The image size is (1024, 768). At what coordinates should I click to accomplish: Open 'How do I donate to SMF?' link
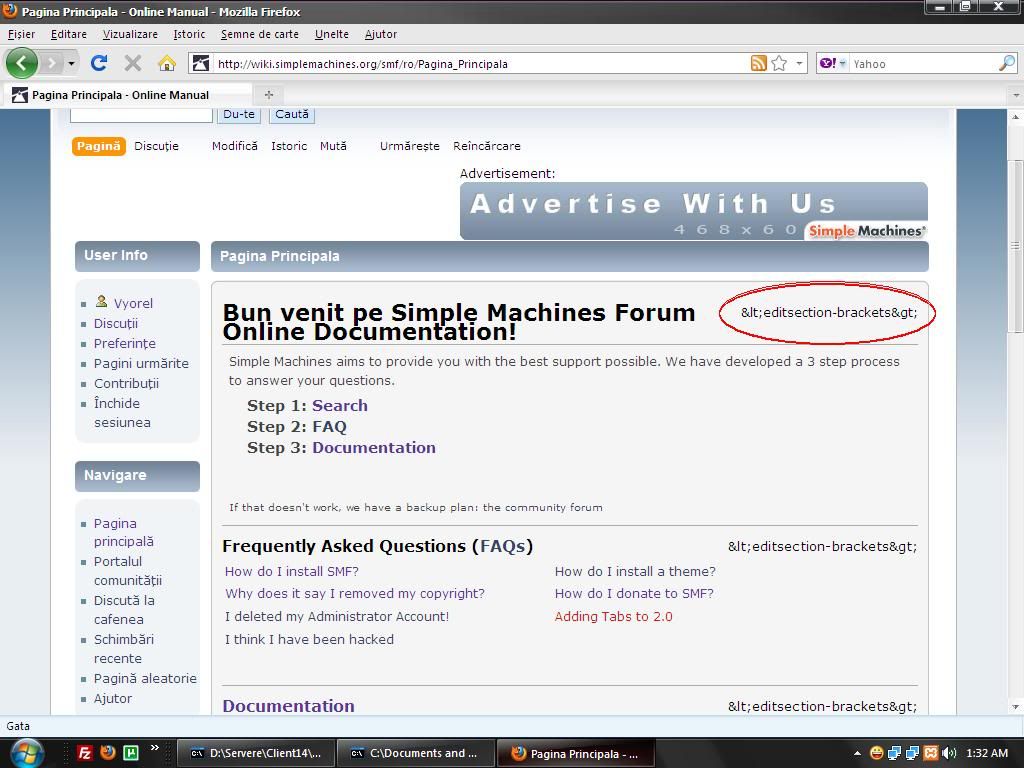[x=634, y=594]
